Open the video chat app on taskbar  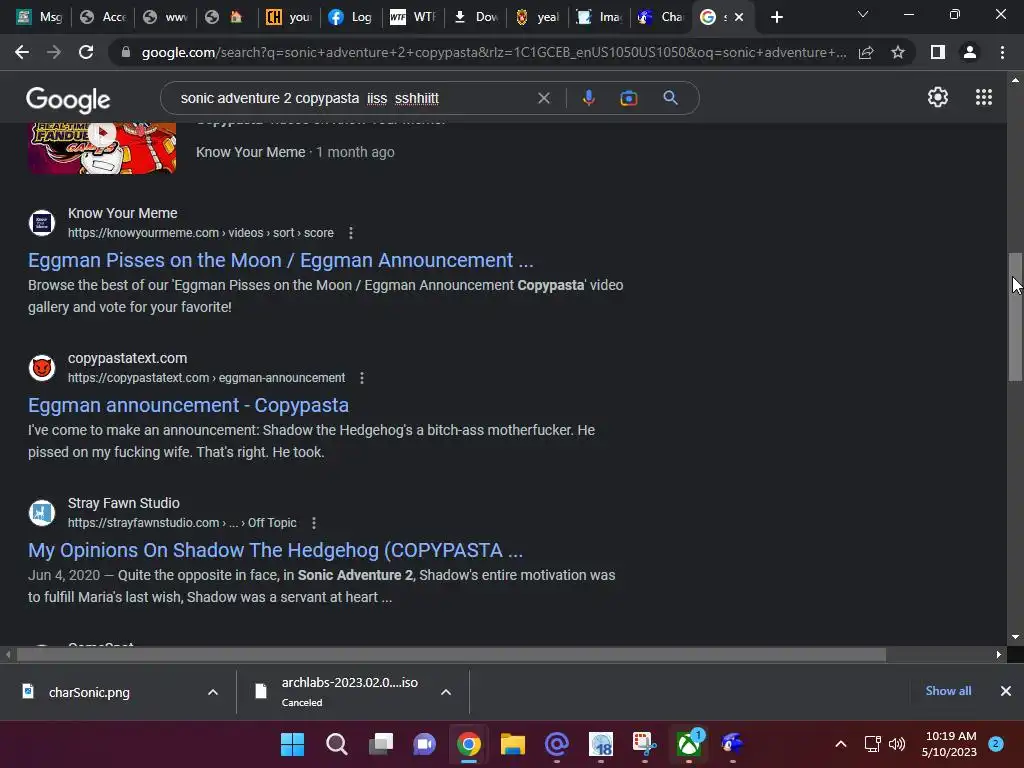coord(424,744)
